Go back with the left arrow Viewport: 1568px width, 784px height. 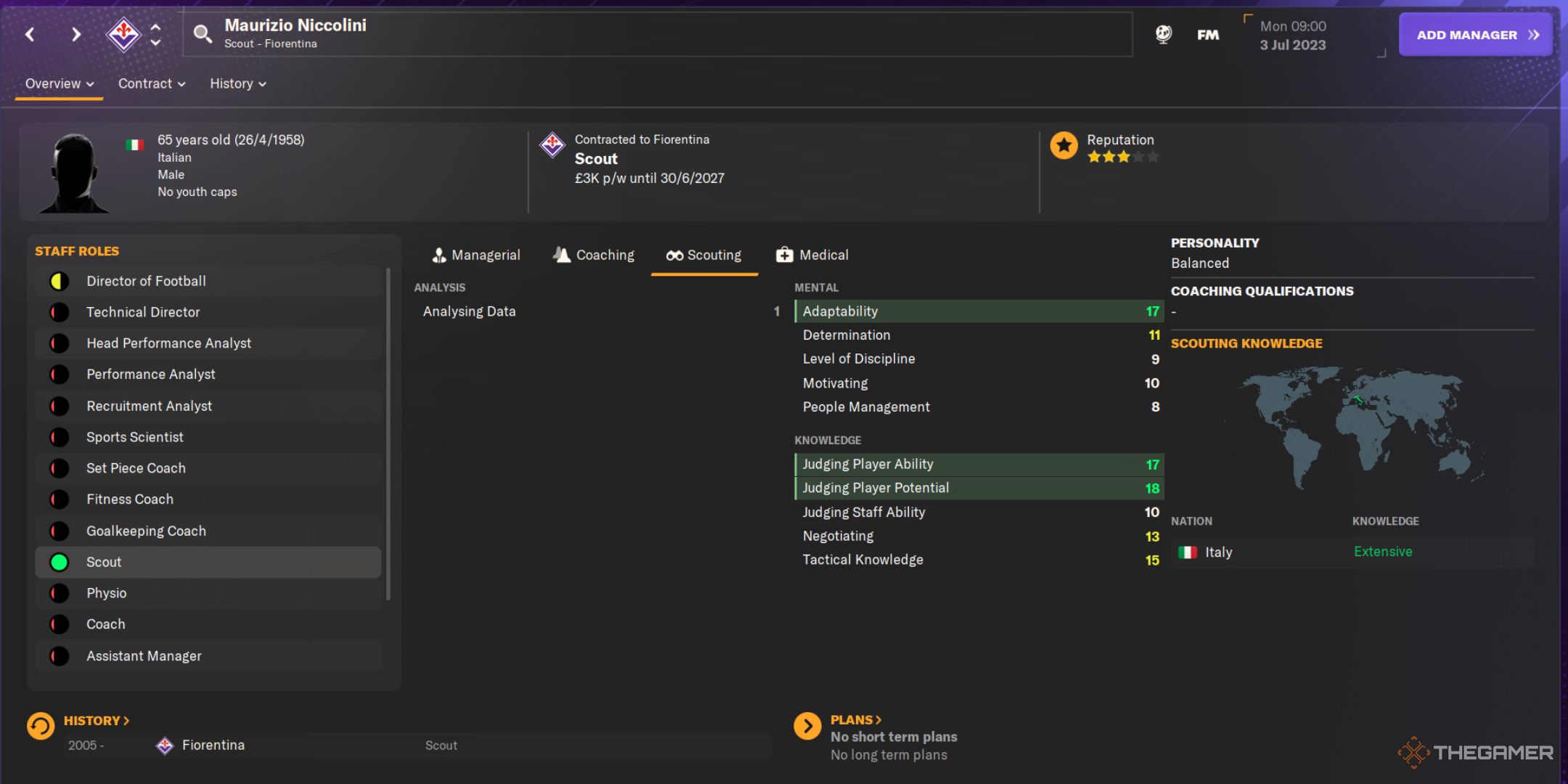point(30,34)
